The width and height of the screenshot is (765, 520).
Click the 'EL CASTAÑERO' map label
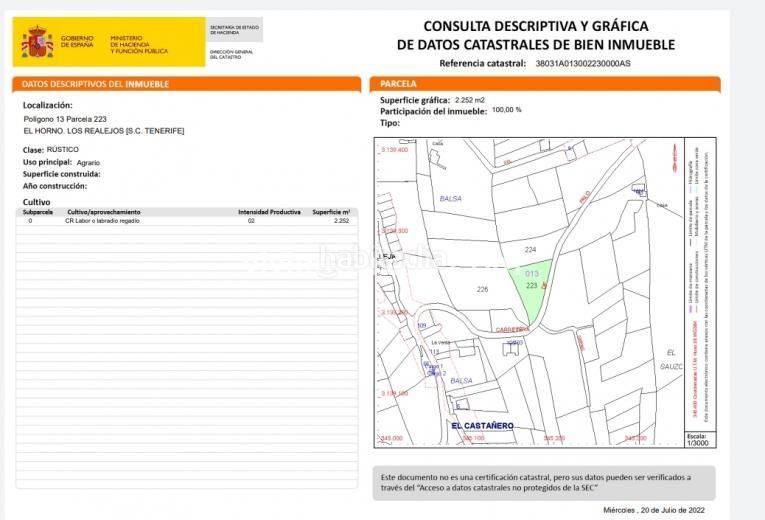[482, 426]
